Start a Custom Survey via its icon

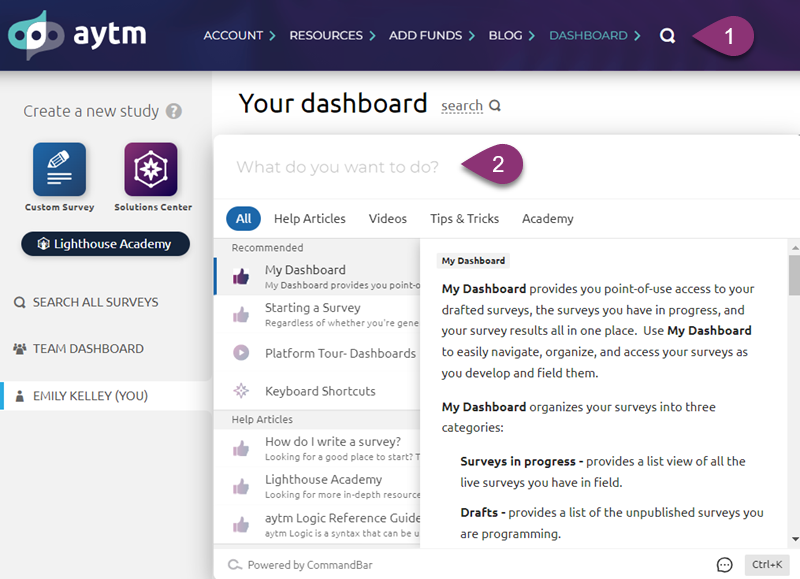(59, 169)
